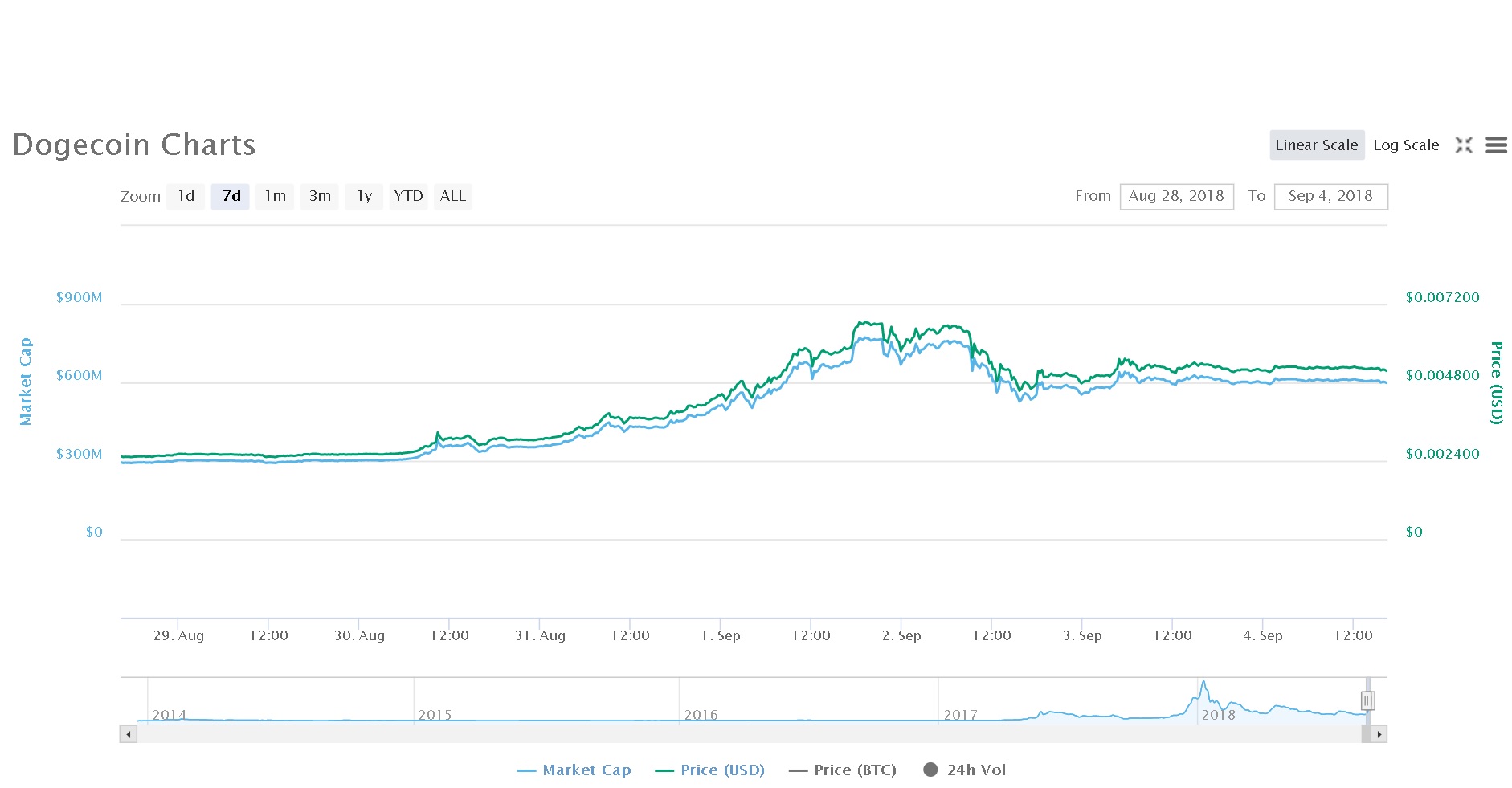Edit the To date field
This screenshot has height=788, width=1512.
1330,196
